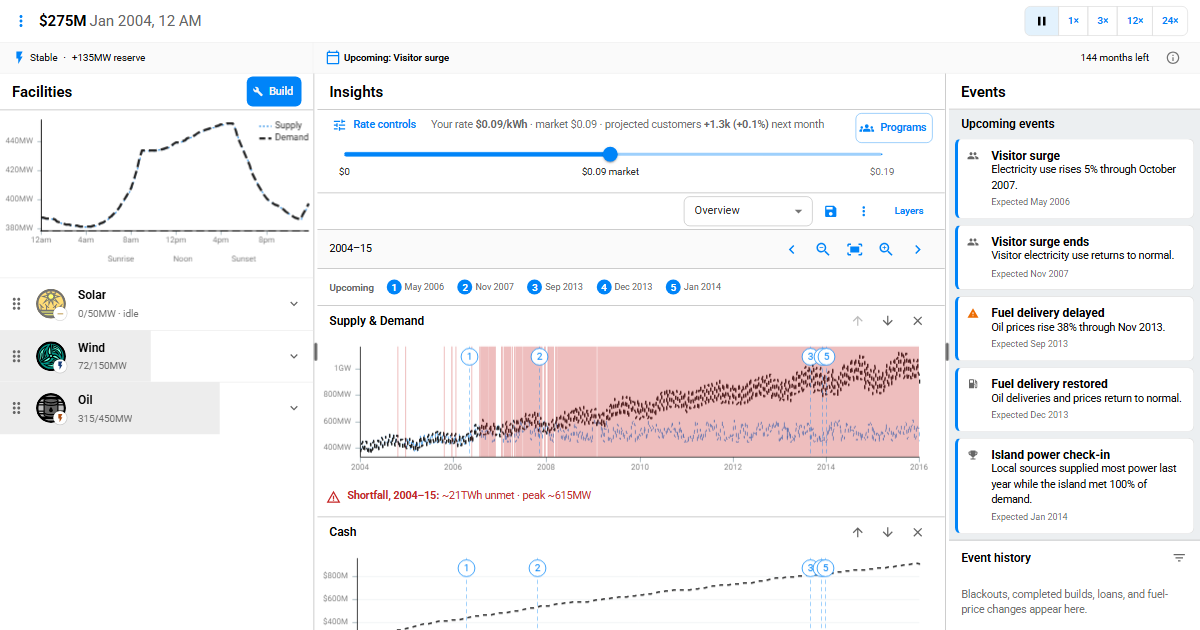
Task: Open chart view more options
Action: [x=864, y=211]
